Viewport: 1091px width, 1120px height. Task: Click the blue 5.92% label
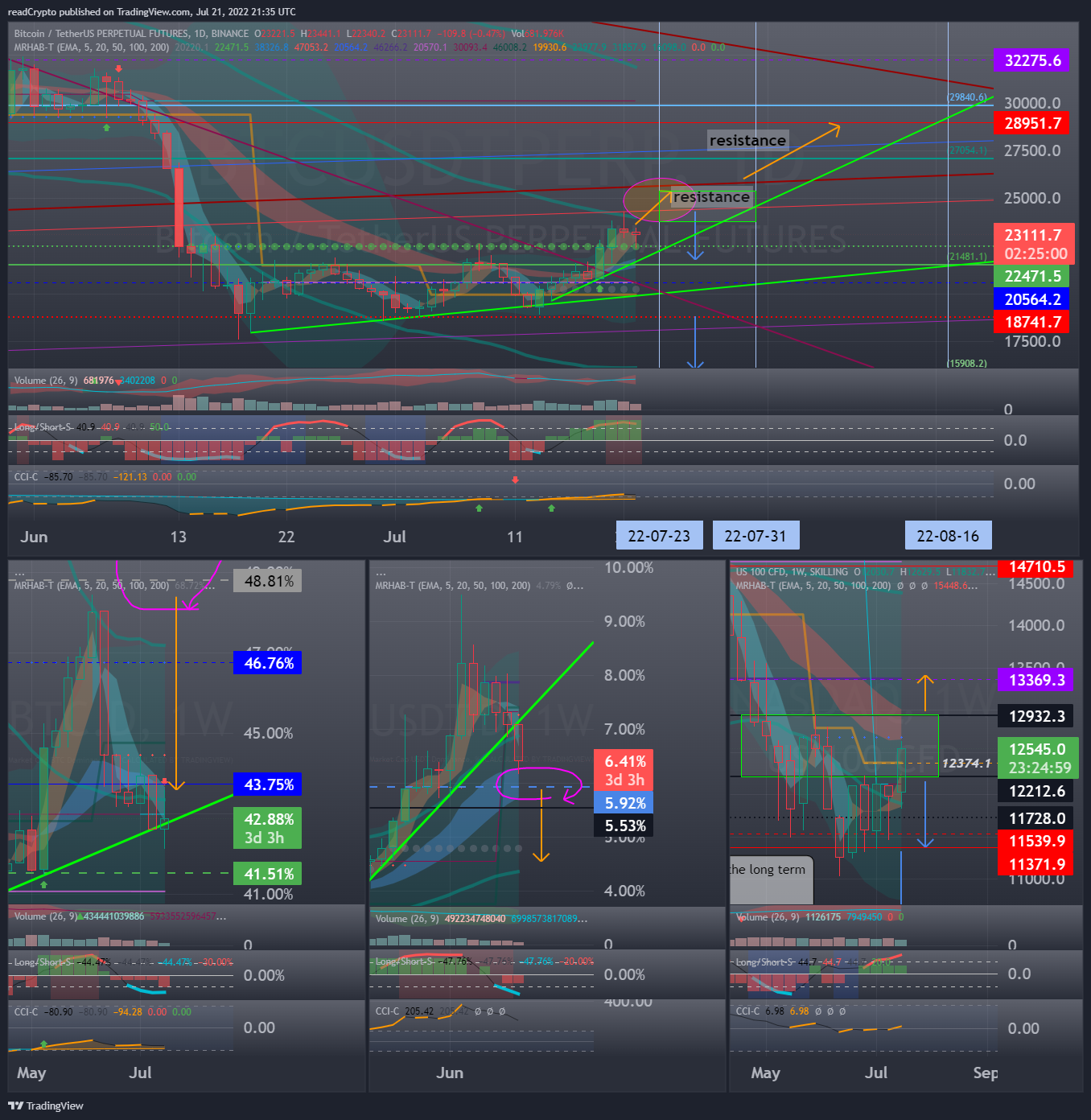624,803
